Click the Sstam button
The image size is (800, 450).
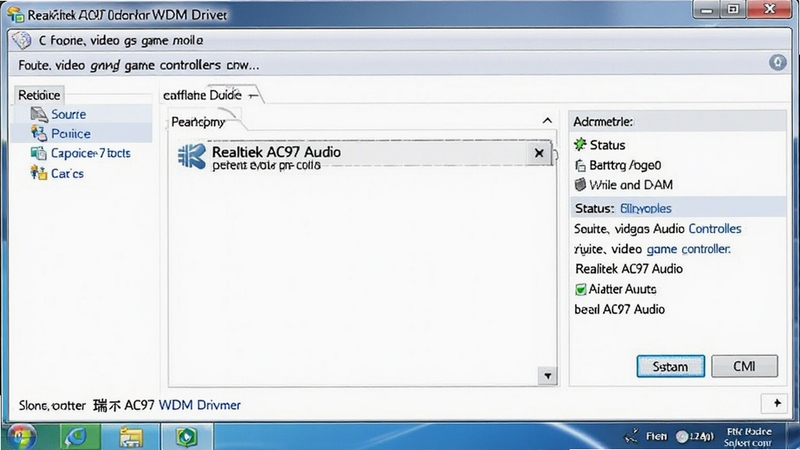pyautogui.click(x=670, y=366)
